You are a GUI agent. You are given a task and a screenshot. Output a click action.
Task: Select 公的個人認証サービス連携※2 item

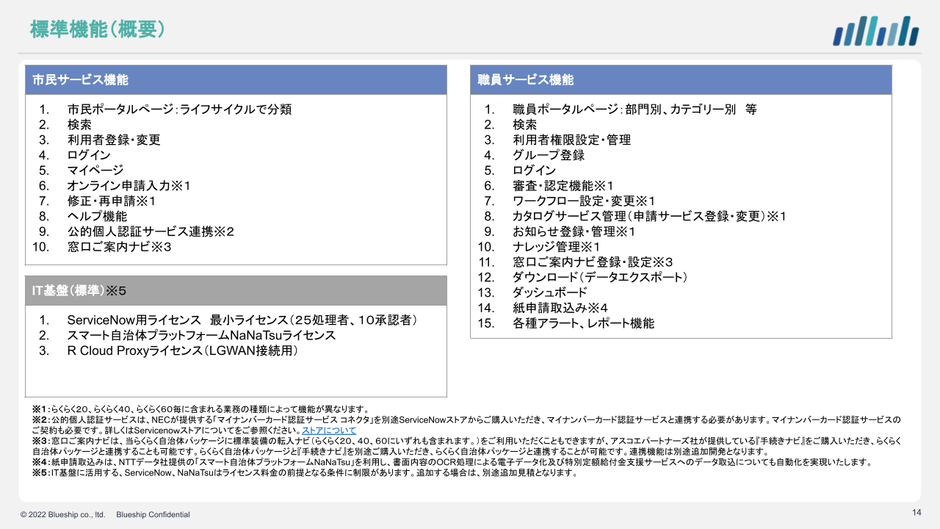150,231
